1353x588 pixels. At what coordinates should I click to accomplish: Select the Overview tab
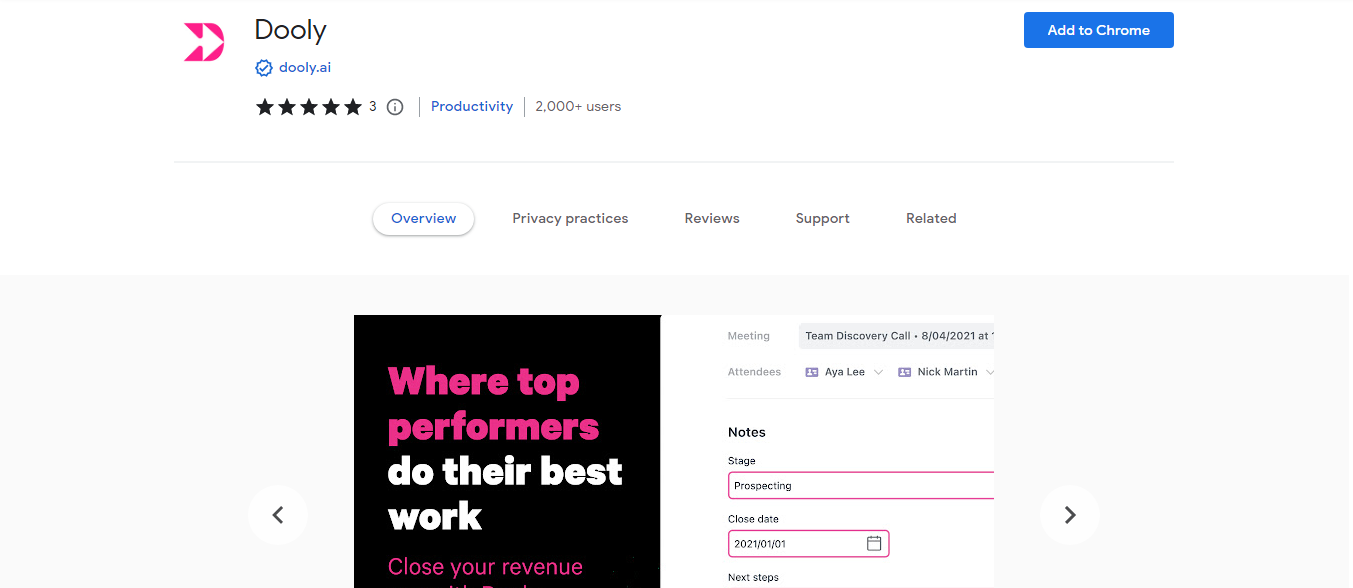pyautogui.click(x=423, y=218)
